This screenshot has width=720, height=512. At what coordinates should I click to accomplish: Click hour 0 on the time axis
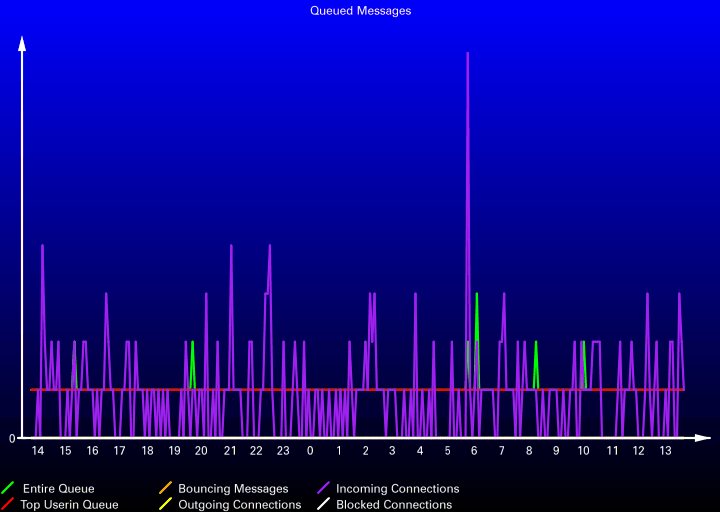[310, 451]
